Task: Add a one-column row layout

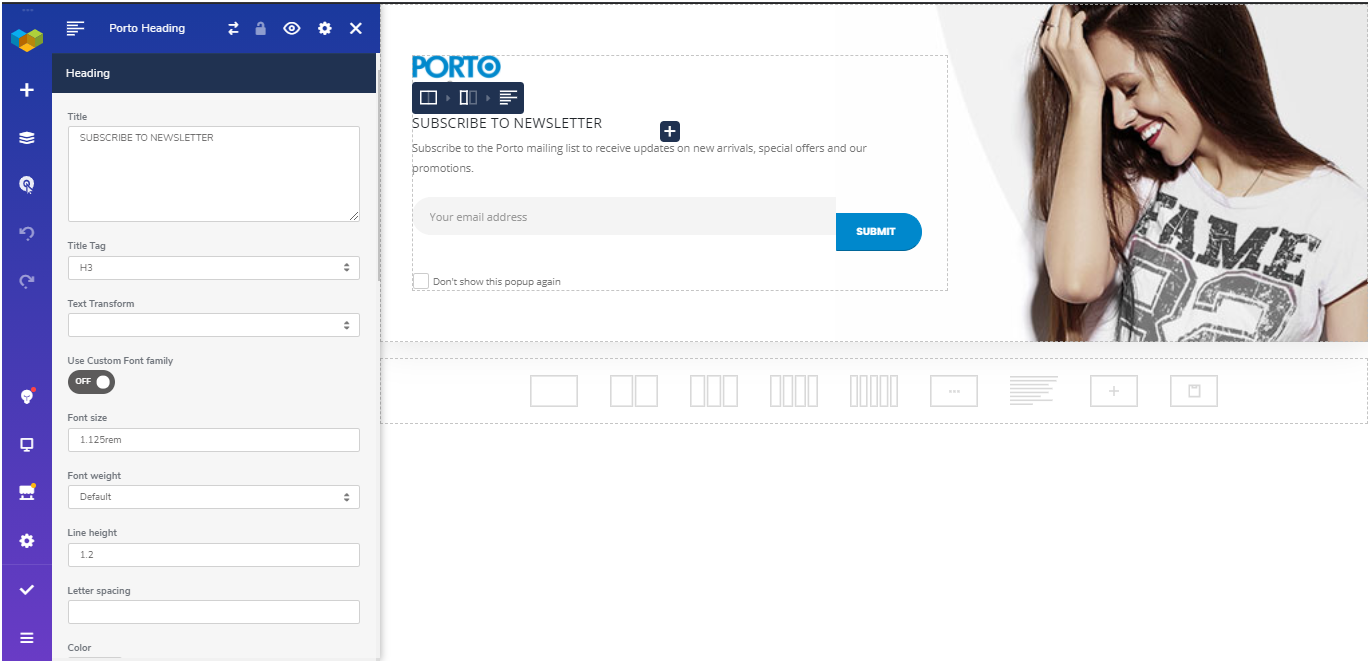Action: pos(554,391)
